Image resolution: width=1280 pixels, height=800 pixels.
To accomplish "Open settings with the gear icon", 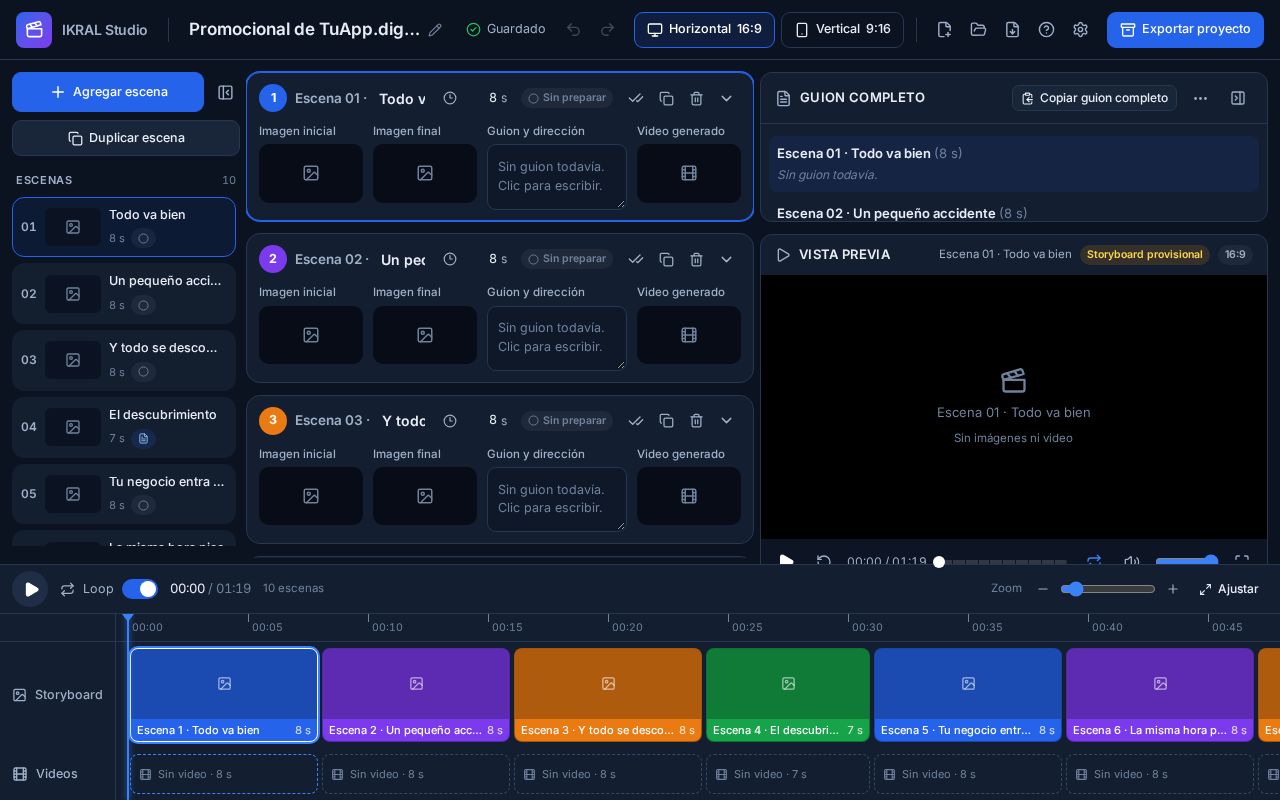I will (1080, 30).
